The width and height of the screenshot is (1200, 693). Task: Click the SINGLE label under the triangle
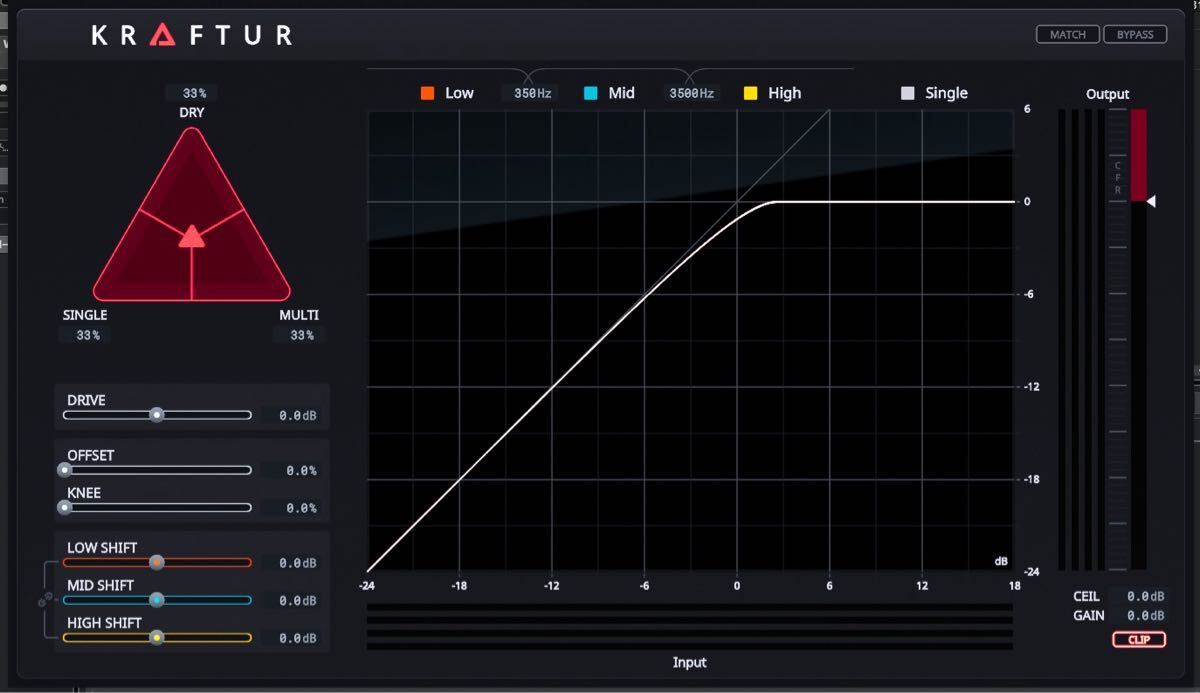[85, 315]
